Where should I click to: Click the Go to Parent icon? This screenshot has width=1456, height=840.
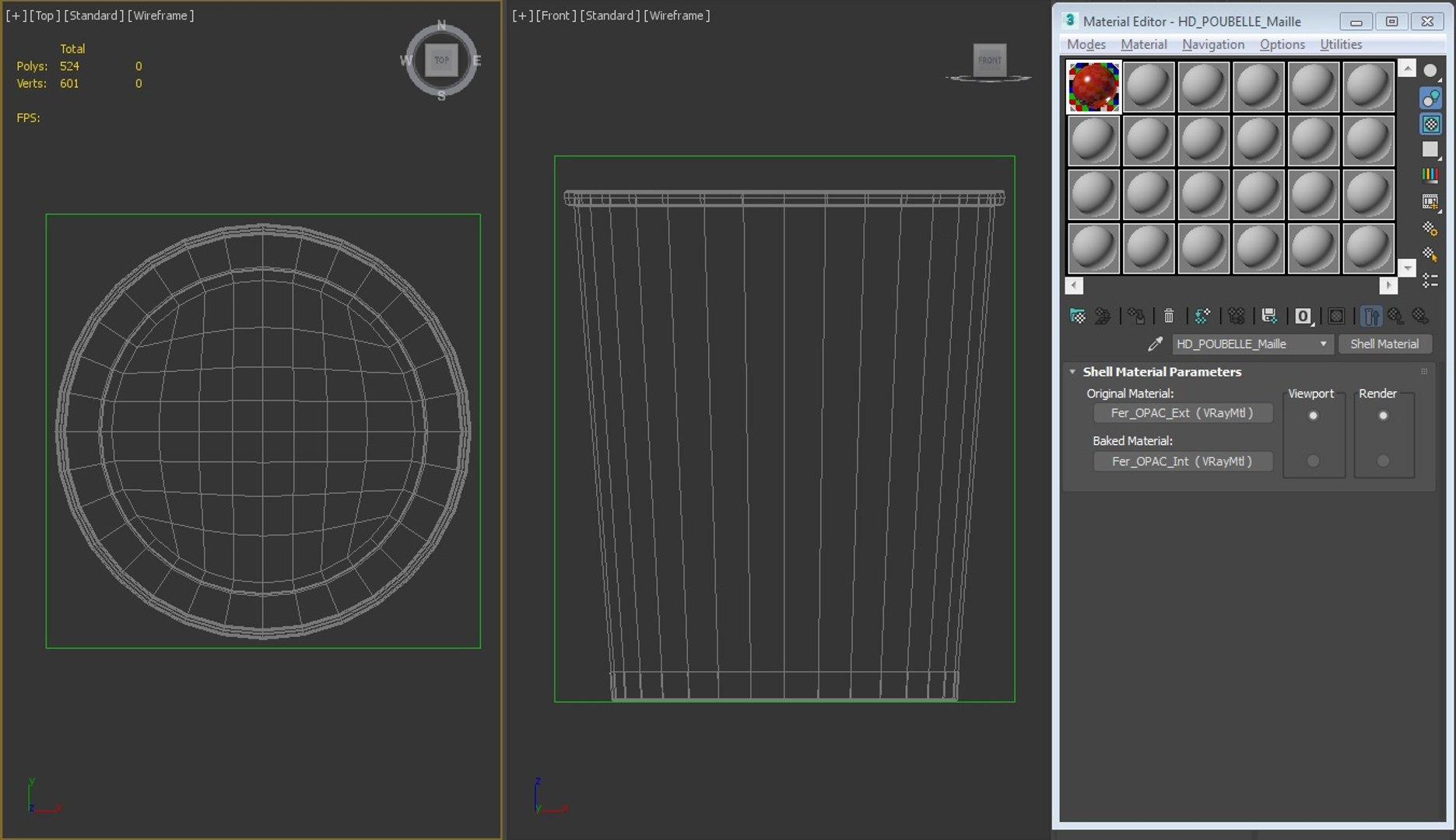point(1395,316)
